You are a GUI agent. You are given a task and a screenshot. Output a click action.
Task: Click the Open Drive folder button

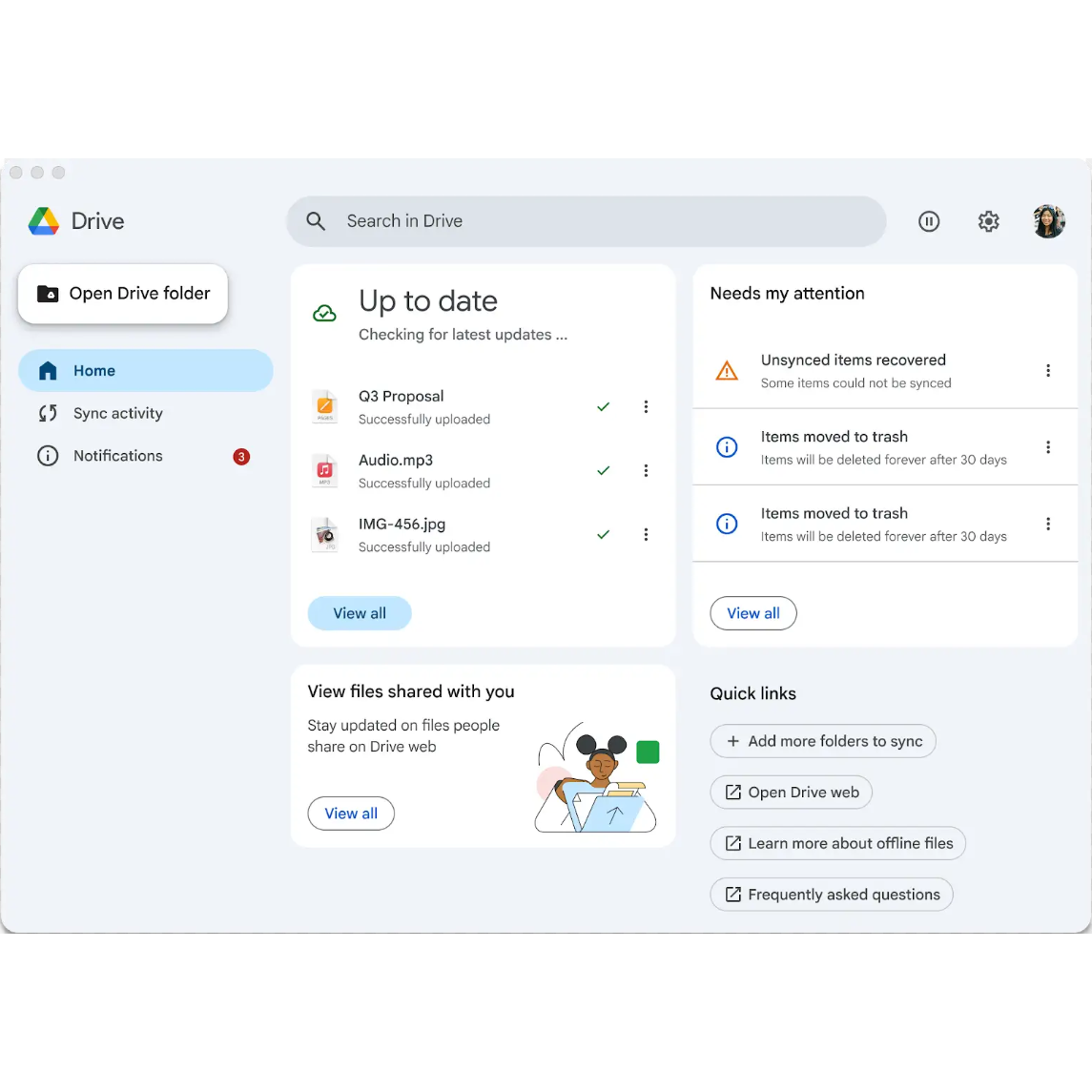123,294
